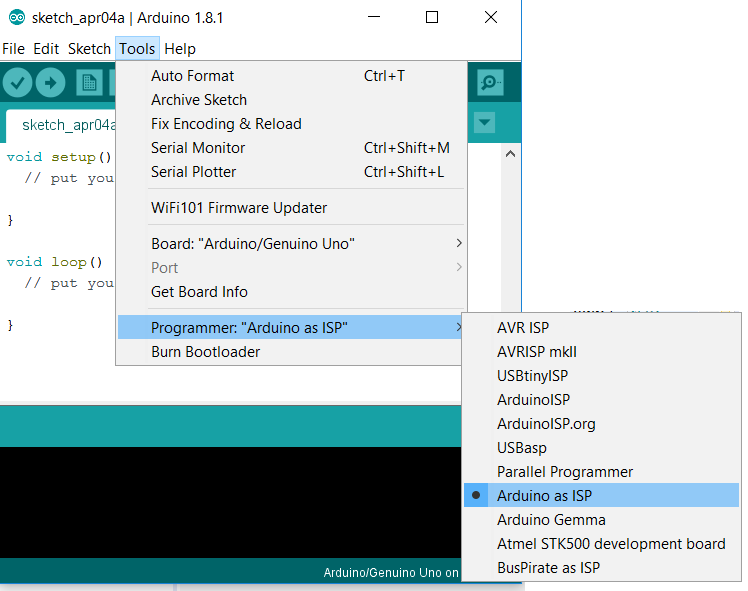
Task: Open the Serial Monitor magnifier icon
Action: (x=490, y=83)
